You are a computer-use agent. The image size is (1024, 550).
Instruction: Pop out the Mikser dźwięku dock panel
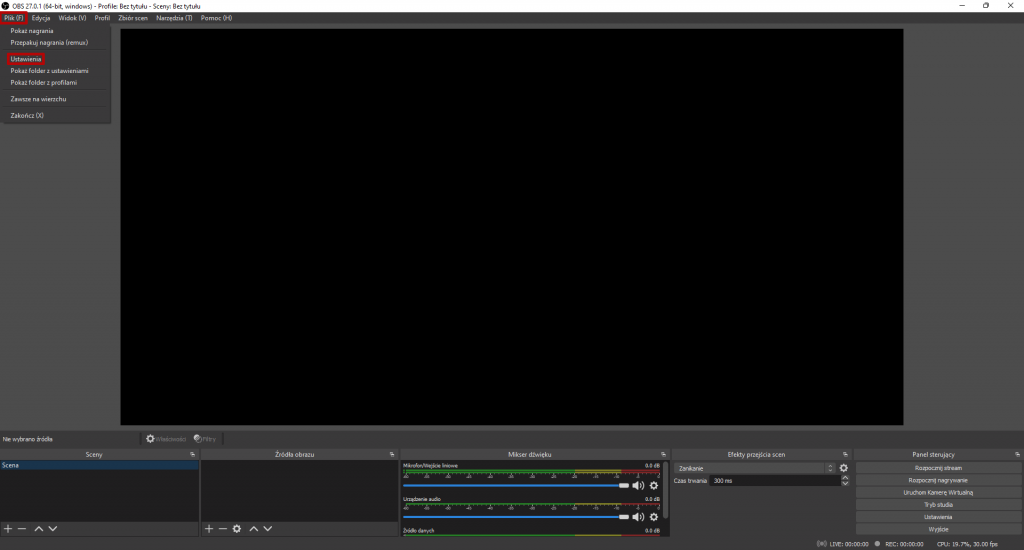[x=663, y=454]
